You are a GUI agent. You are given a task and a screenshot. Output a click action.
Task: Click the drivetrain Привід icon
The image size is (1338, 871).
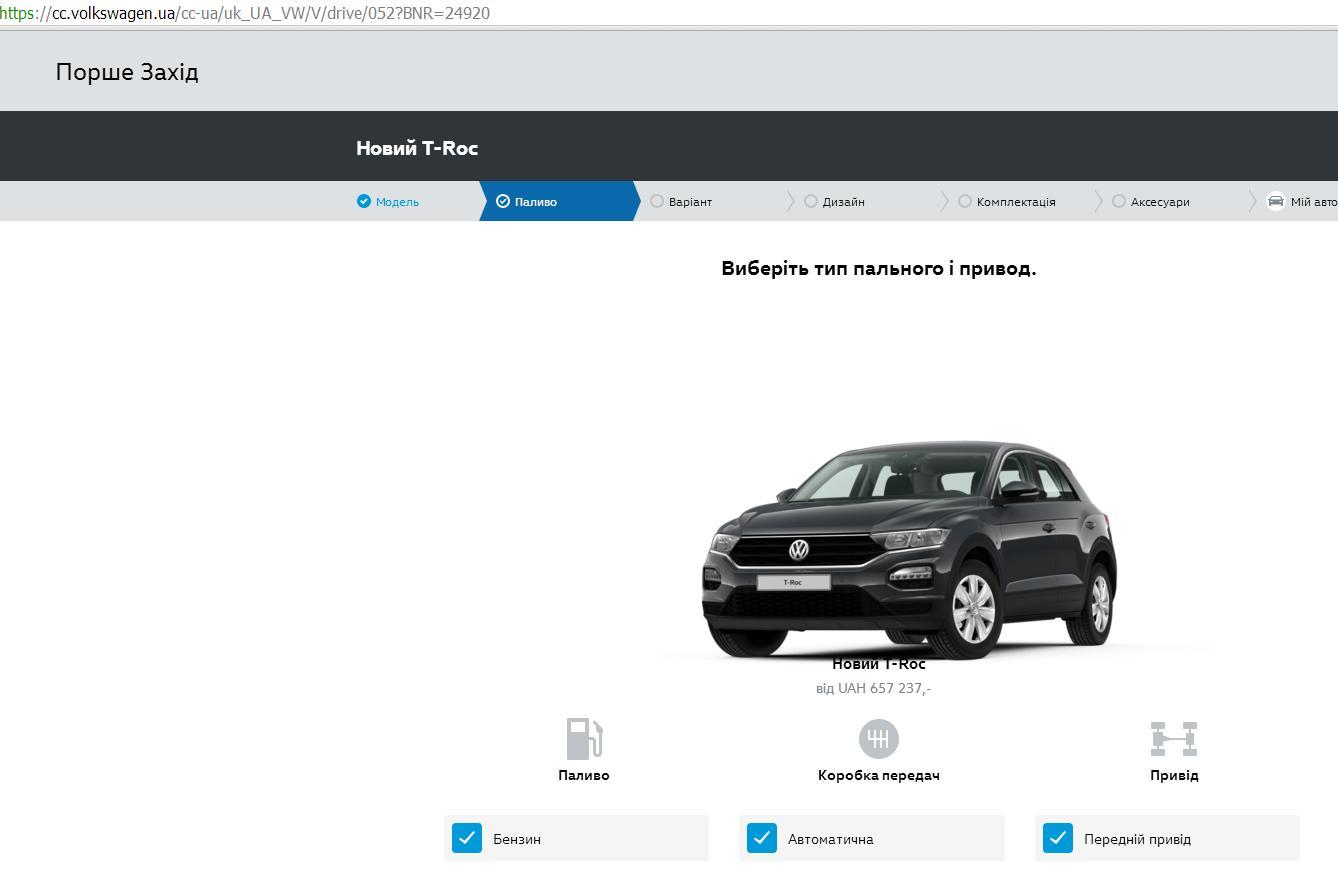[1173, 739]
